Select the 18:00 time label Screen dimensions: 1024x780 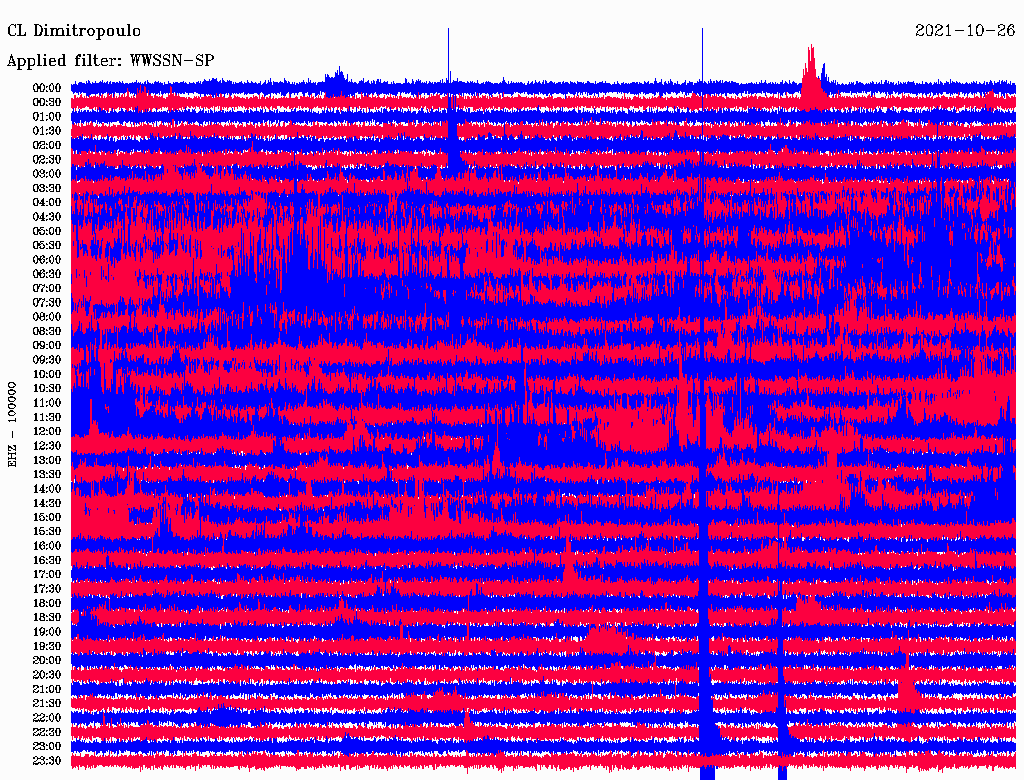click(47, 603)
